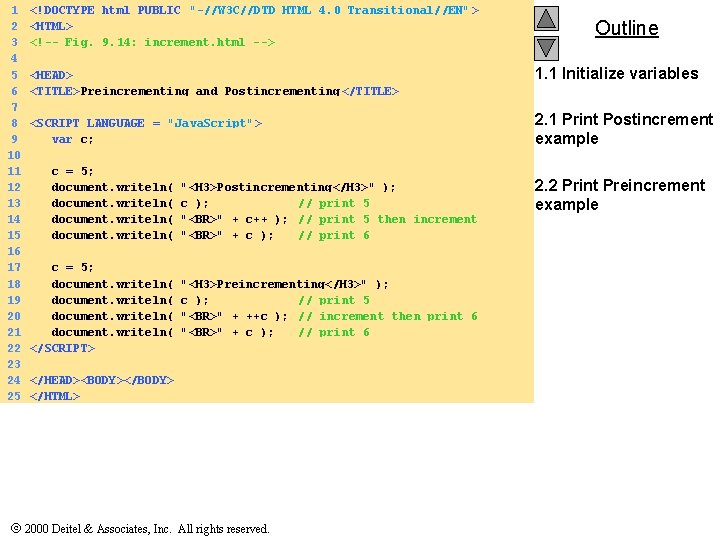Click the opening HTML tag on line 2
The image size is (720, 540).
click(x=51, y=26)
